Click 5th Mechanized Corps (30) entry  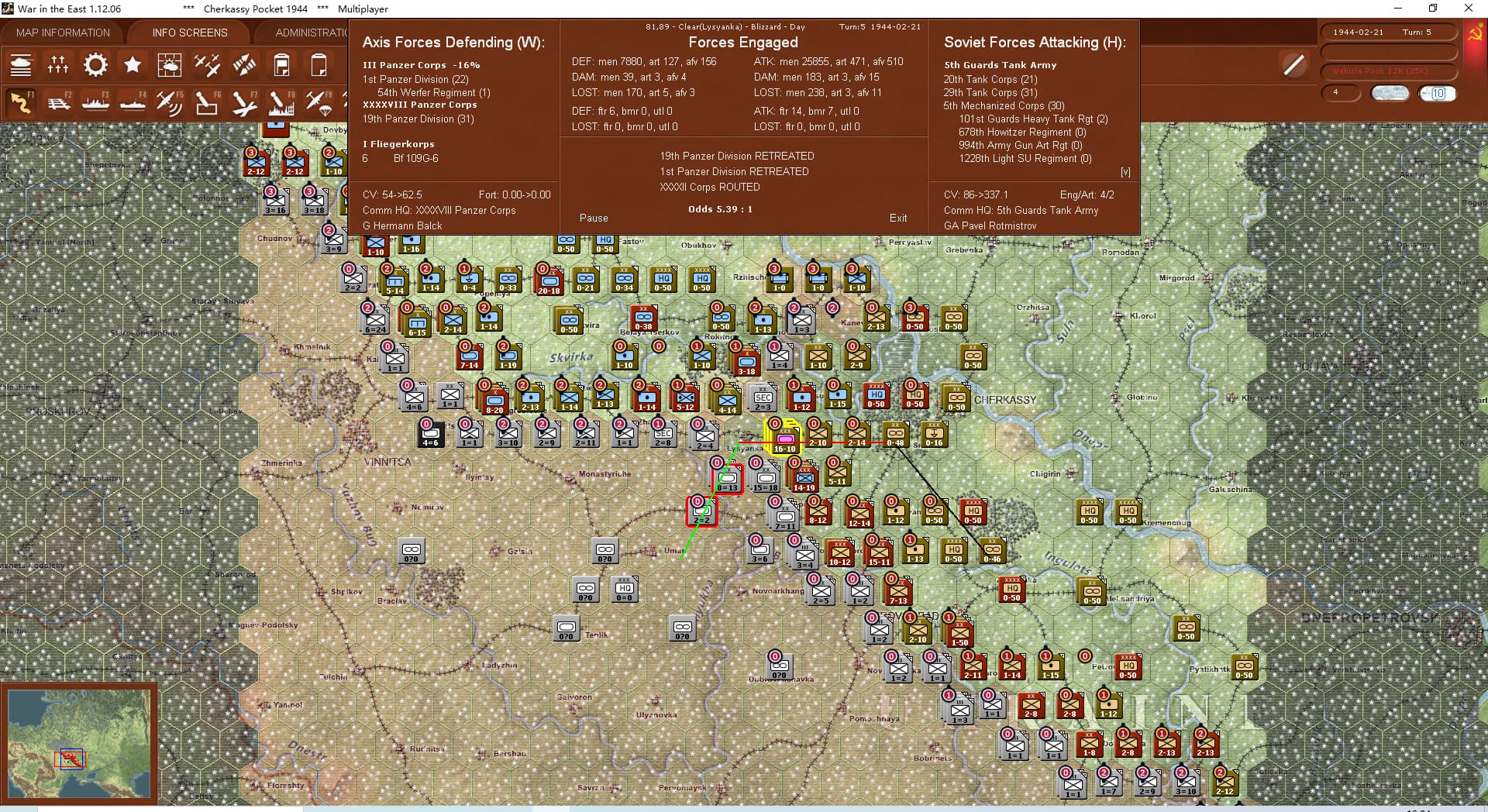coord(1004,105)
